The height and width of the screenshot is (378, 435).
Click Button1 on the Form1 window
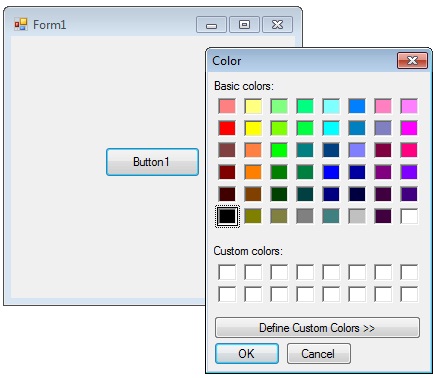pyautogui.click(x=152, y=162)
